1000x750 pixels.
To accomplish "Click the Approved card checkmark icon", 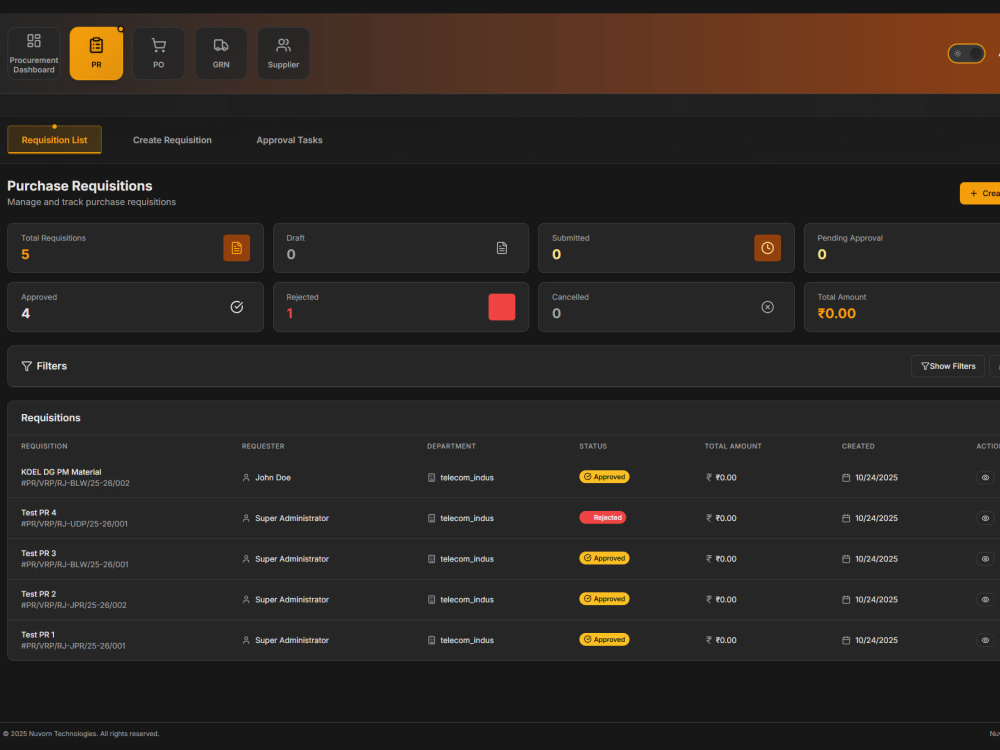I will 237,307.
